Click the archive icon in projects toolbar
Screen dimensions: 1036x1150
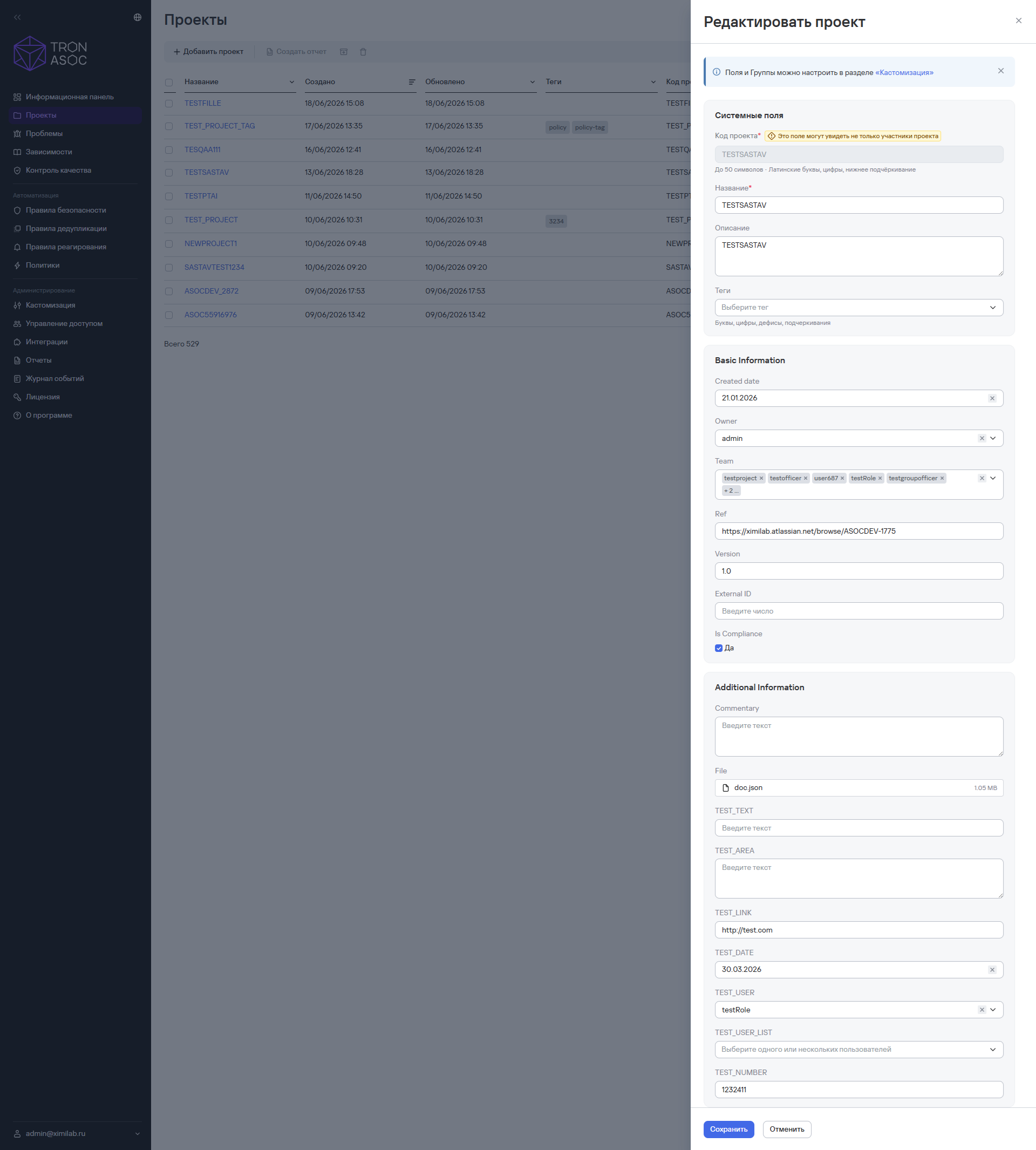[344, 52]
